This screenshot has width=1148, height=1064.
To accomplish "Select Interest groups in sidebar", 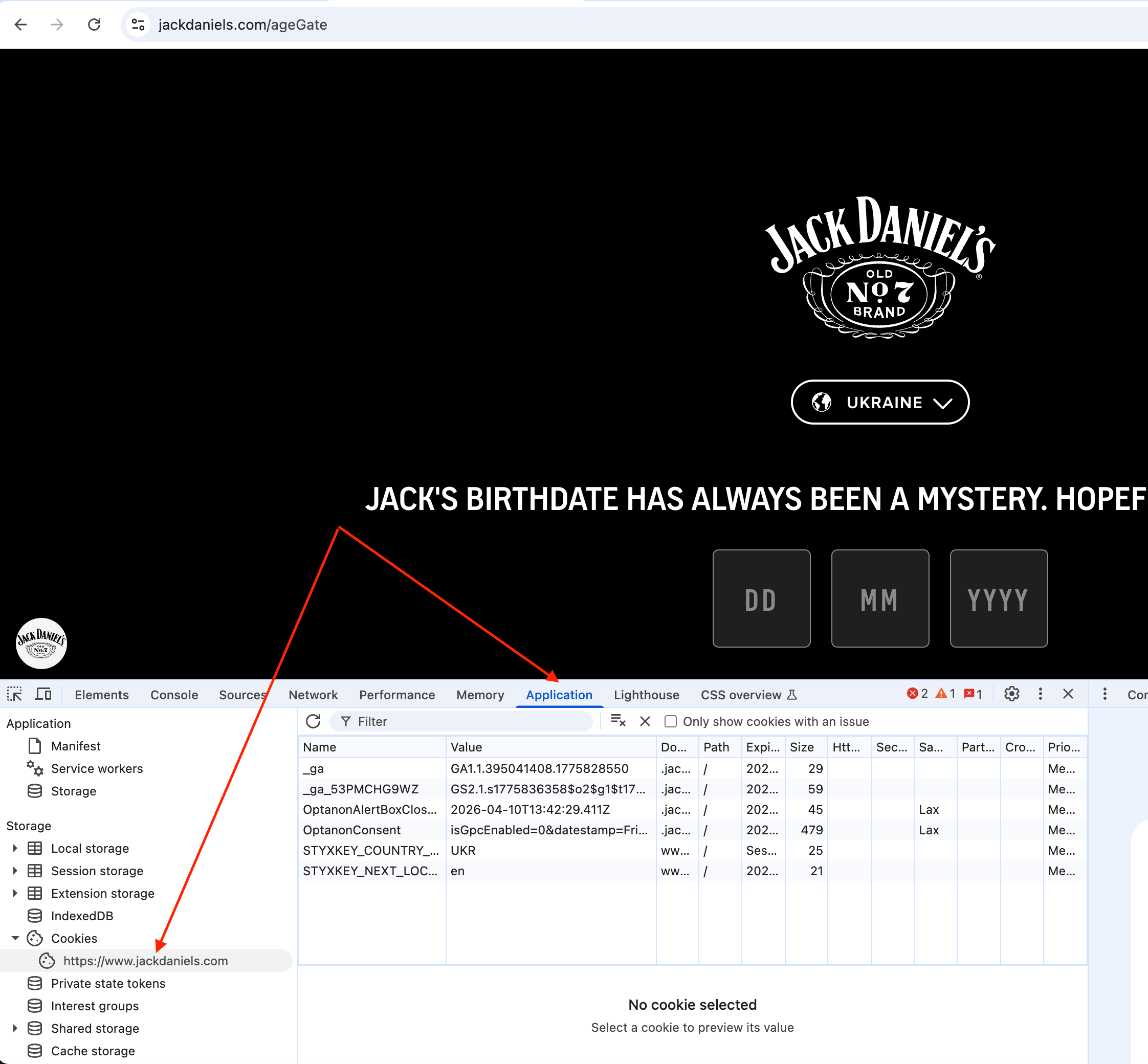I will point(95,1005).
